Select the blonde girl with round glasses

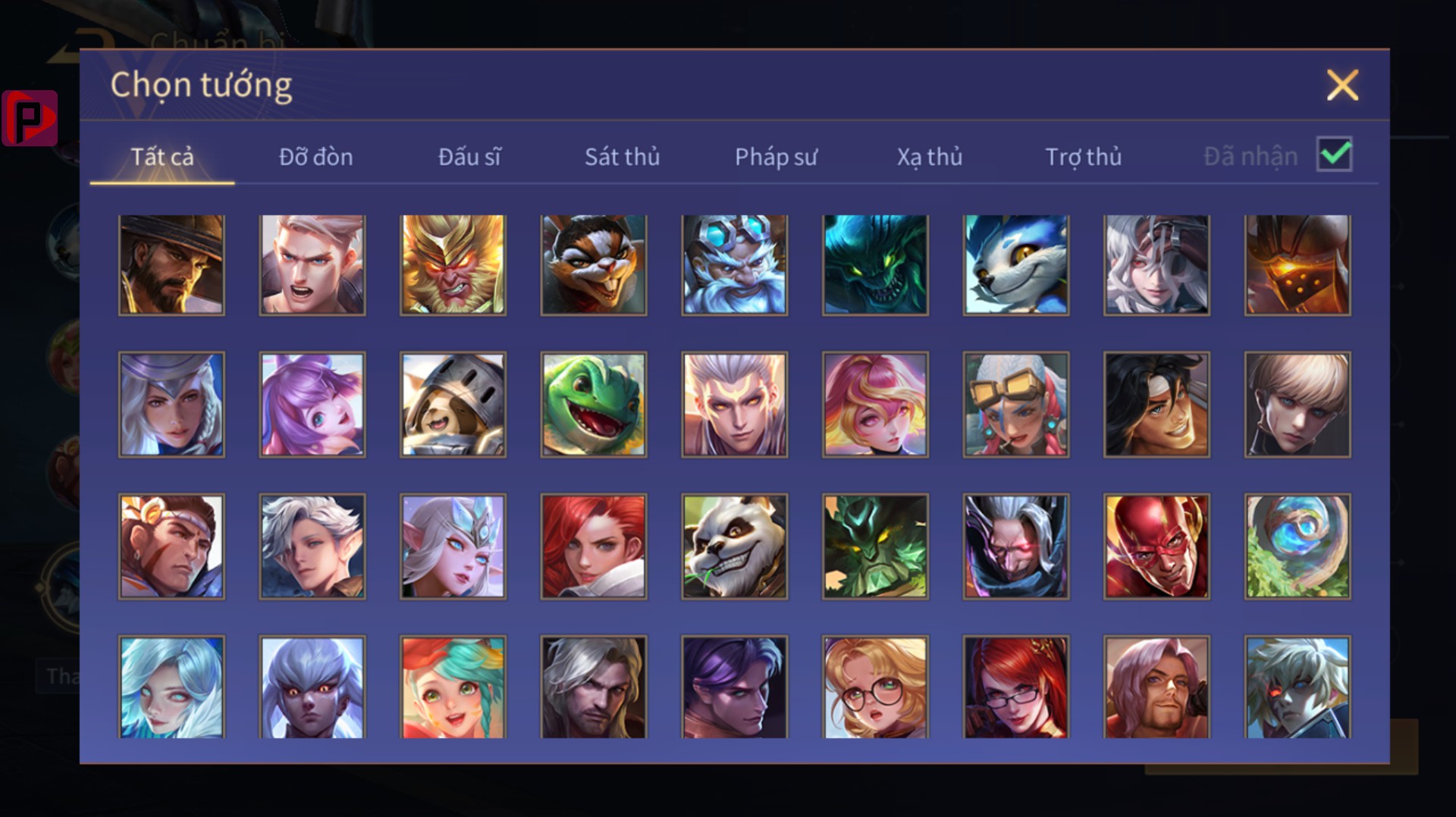coord(875,687)
